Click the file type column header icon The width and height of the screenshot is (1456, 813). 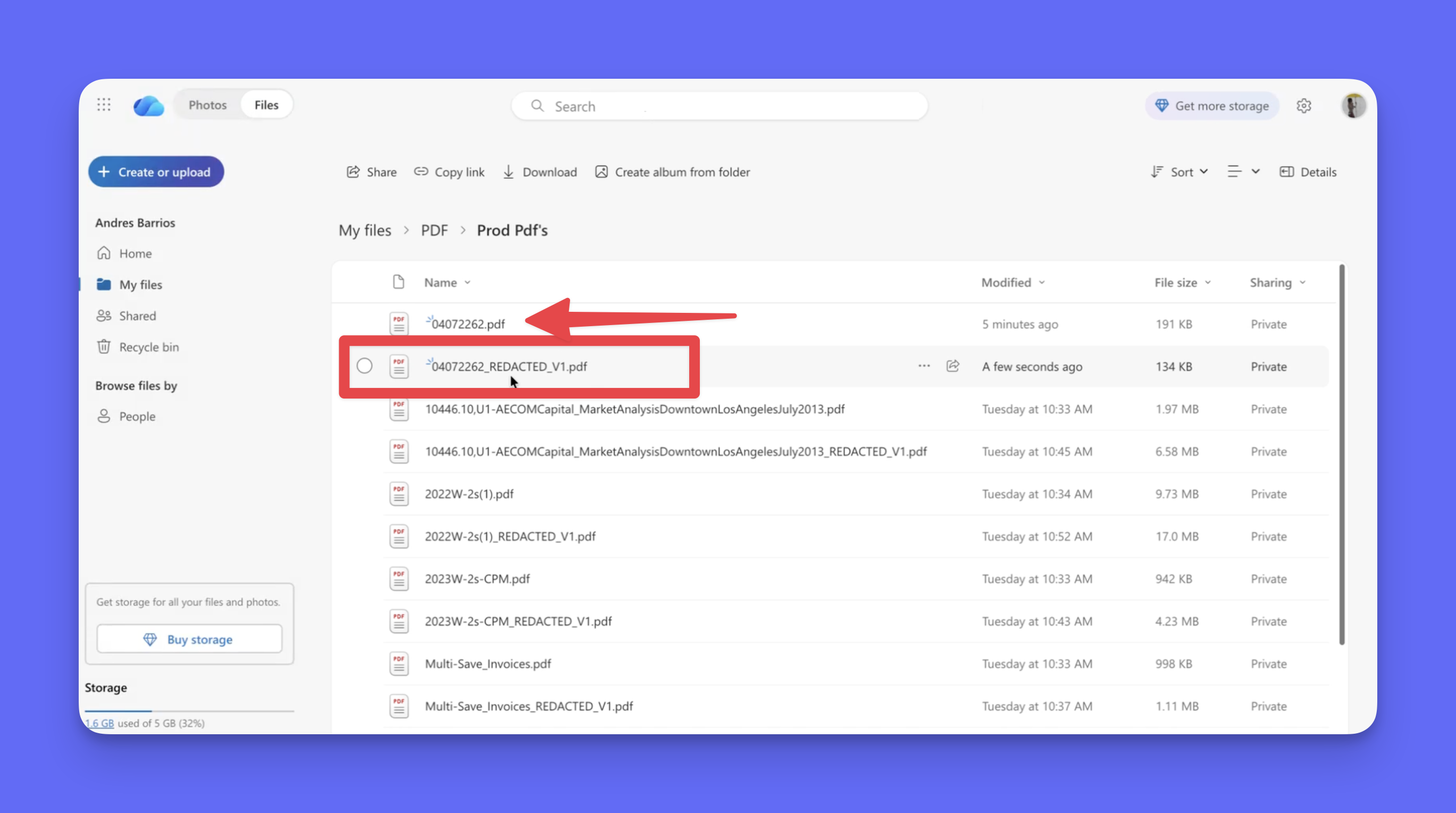click(x=398, y=282)
